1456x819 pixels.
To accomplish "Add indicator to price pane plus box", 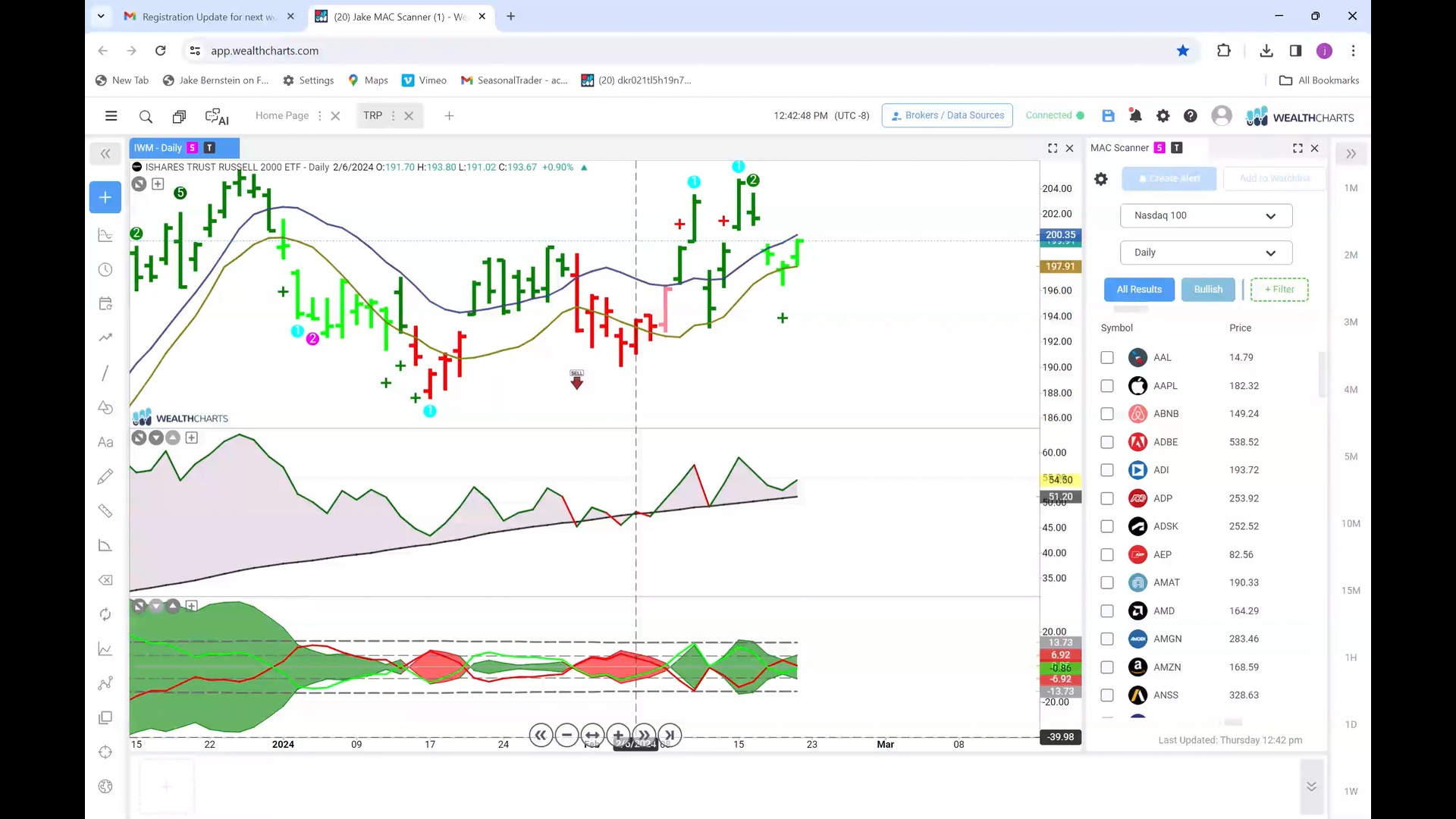I will [158, 184].
